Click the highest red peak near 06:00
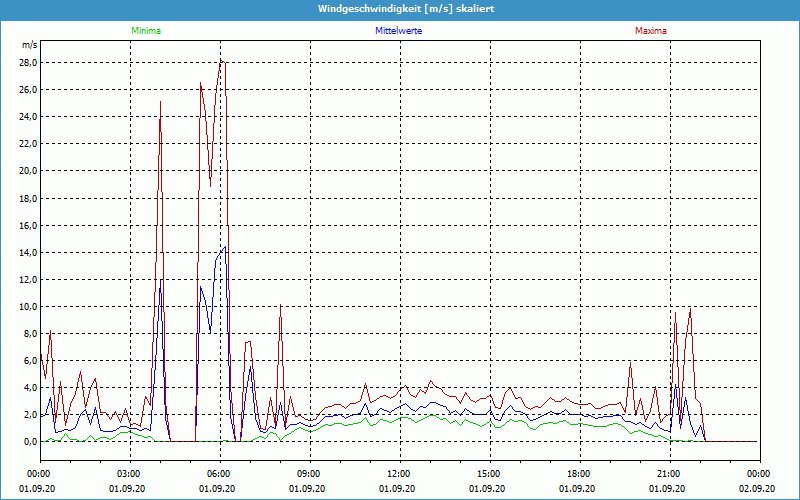The width and height of the screenshot is (800, 500). [222, 60]
